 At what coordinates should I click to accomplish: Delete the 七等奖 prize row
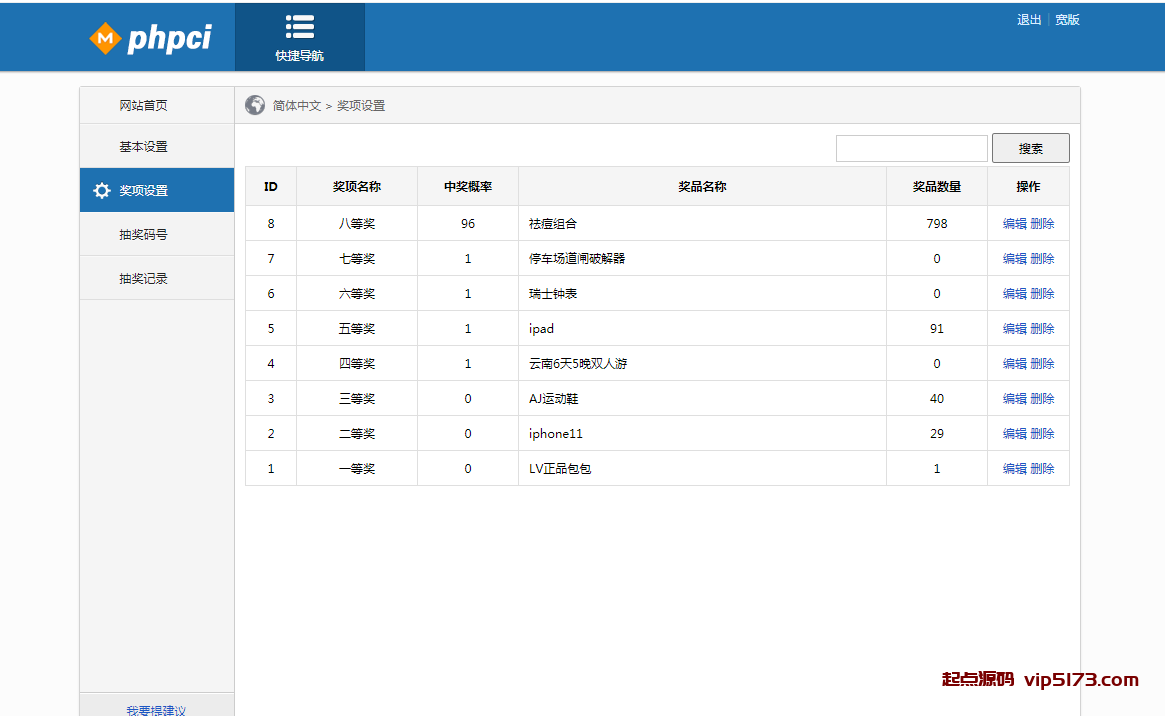1042,259
